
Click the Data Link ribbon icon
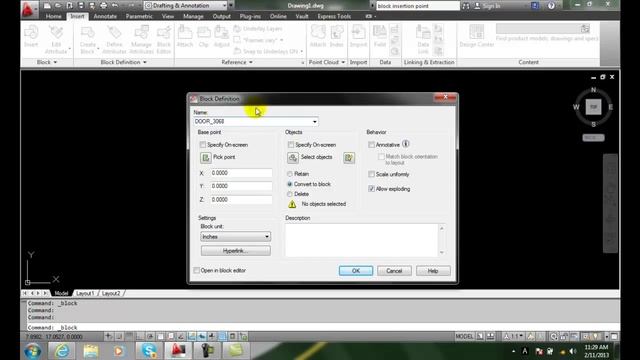click(x=423, y=33)
